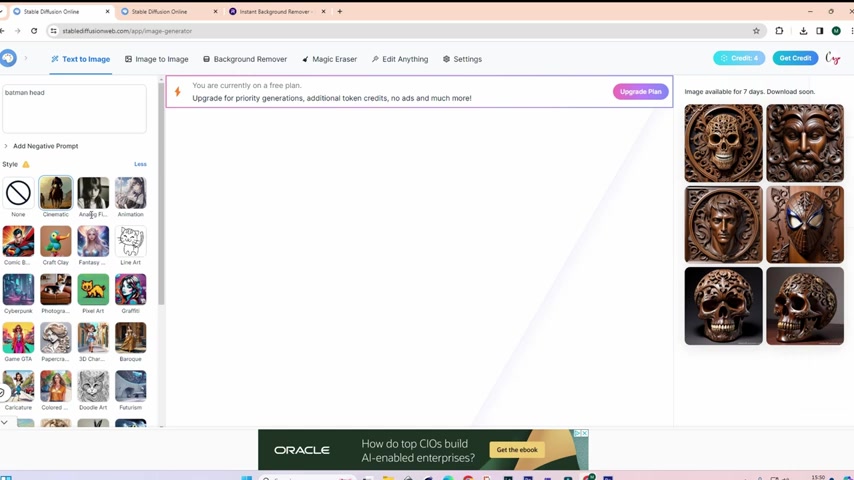Open the Text to Image tab

coord(81,59)
